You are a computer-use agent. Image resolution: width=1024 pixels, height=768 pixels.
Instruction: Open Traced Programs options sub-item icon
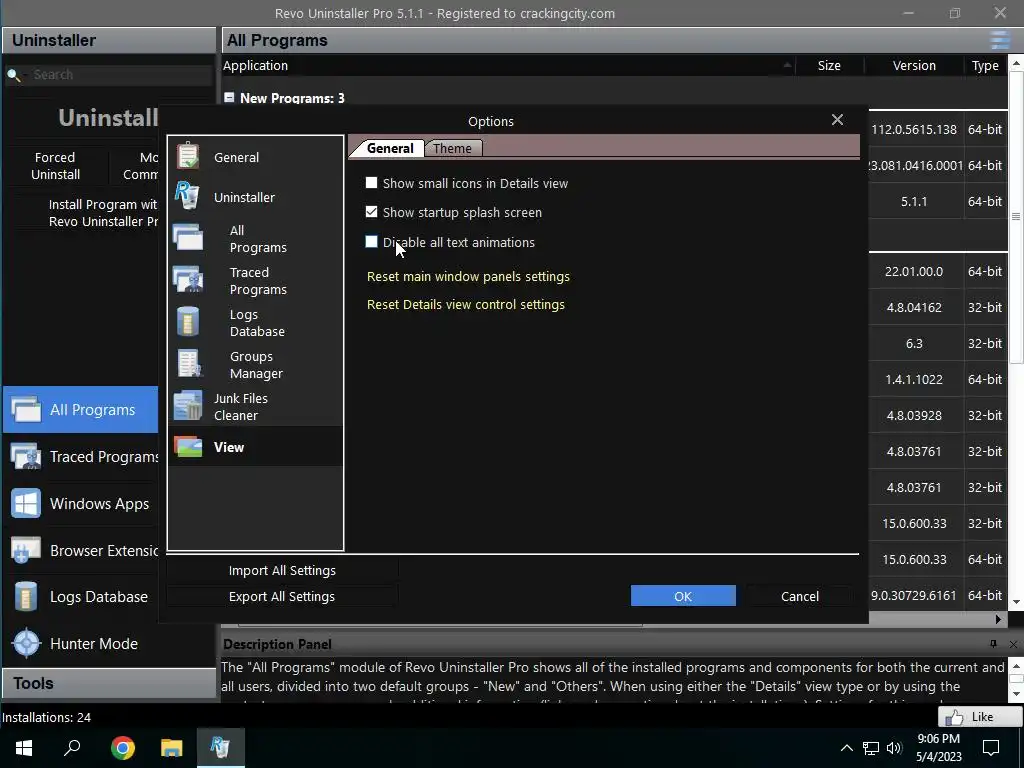[x=188, y=280]
